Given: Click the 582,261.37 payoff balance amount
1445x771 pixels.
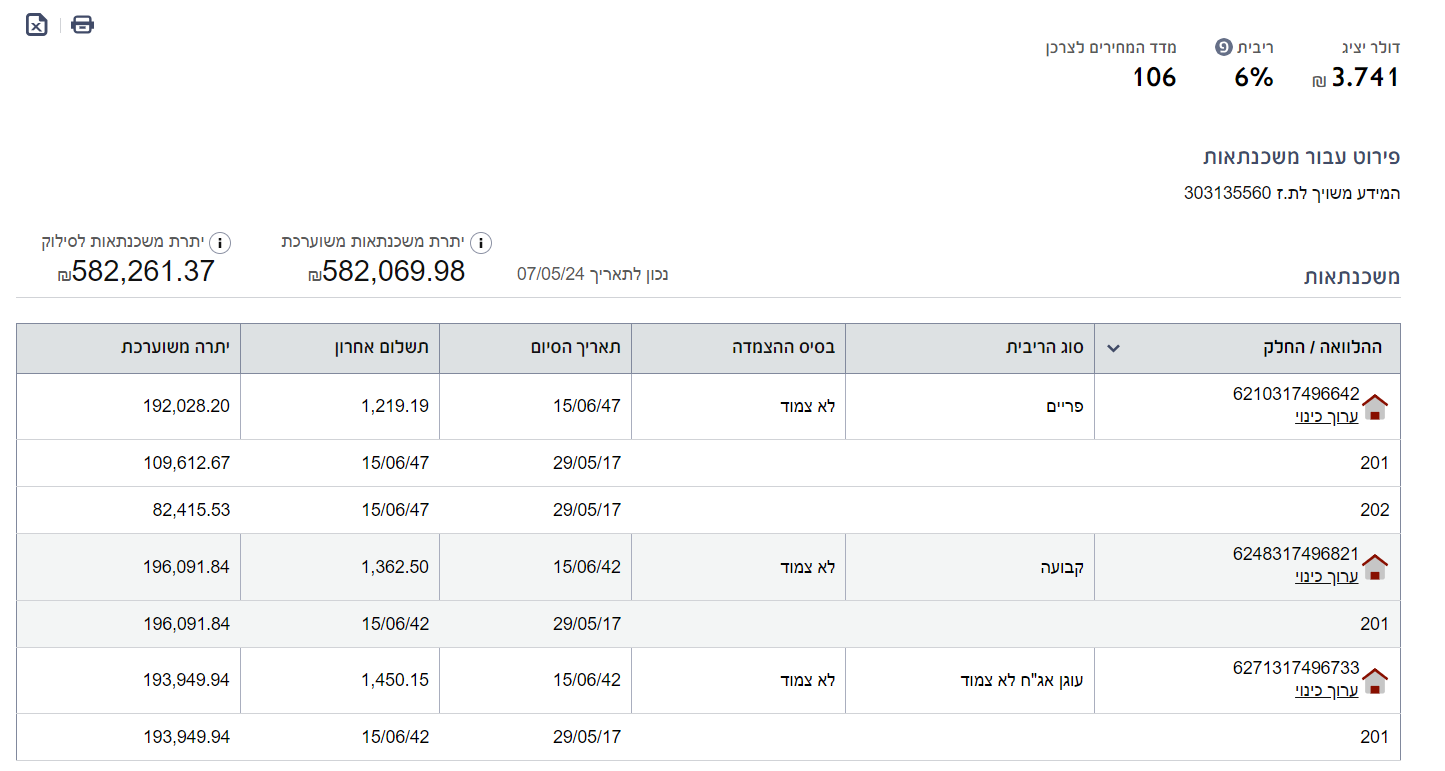Looking at the screenshot, I should click(136, 271).
